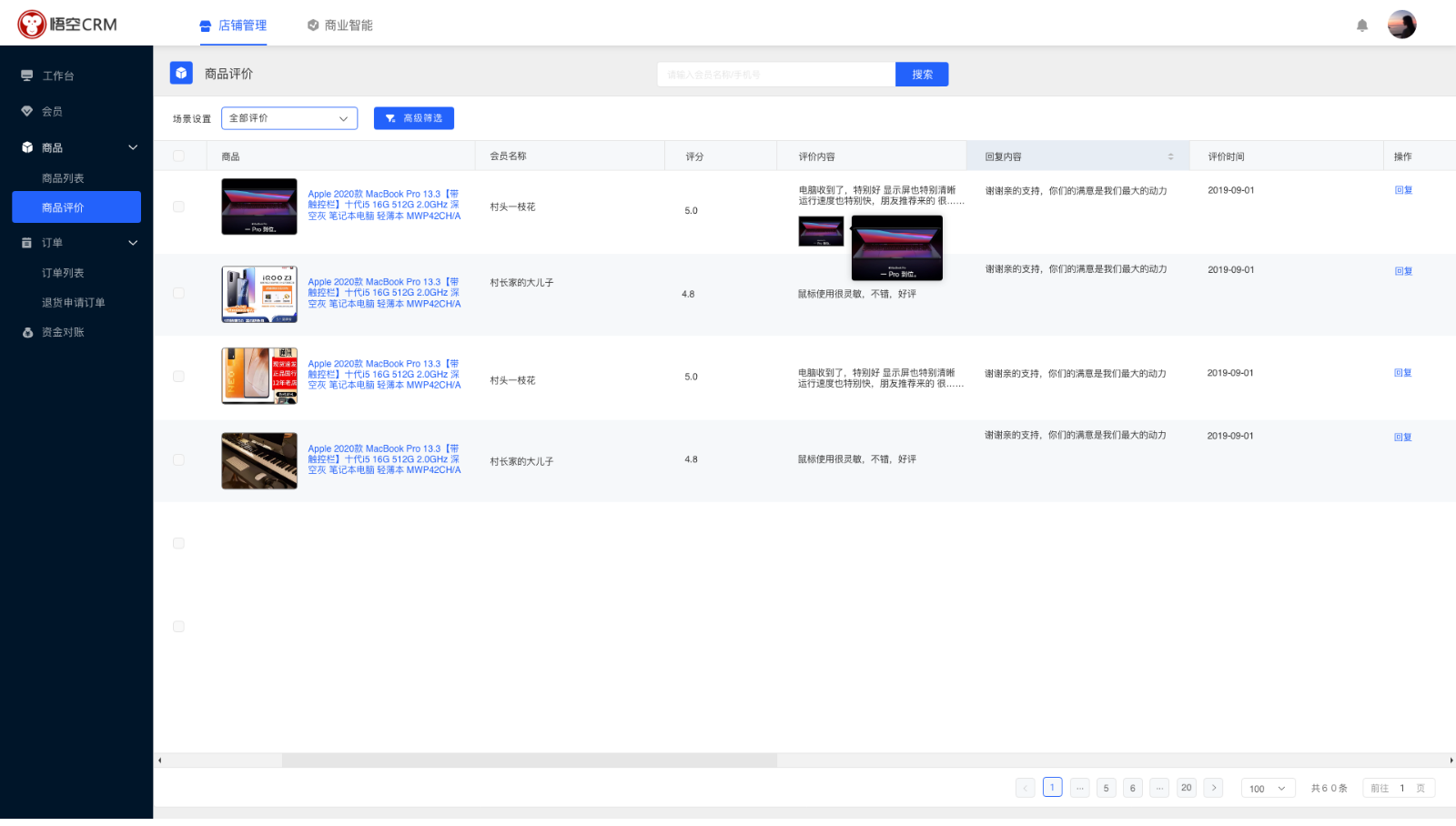Open the notification bell
The width and height of the screenshot is (1456, 826).
[1362, 25]
